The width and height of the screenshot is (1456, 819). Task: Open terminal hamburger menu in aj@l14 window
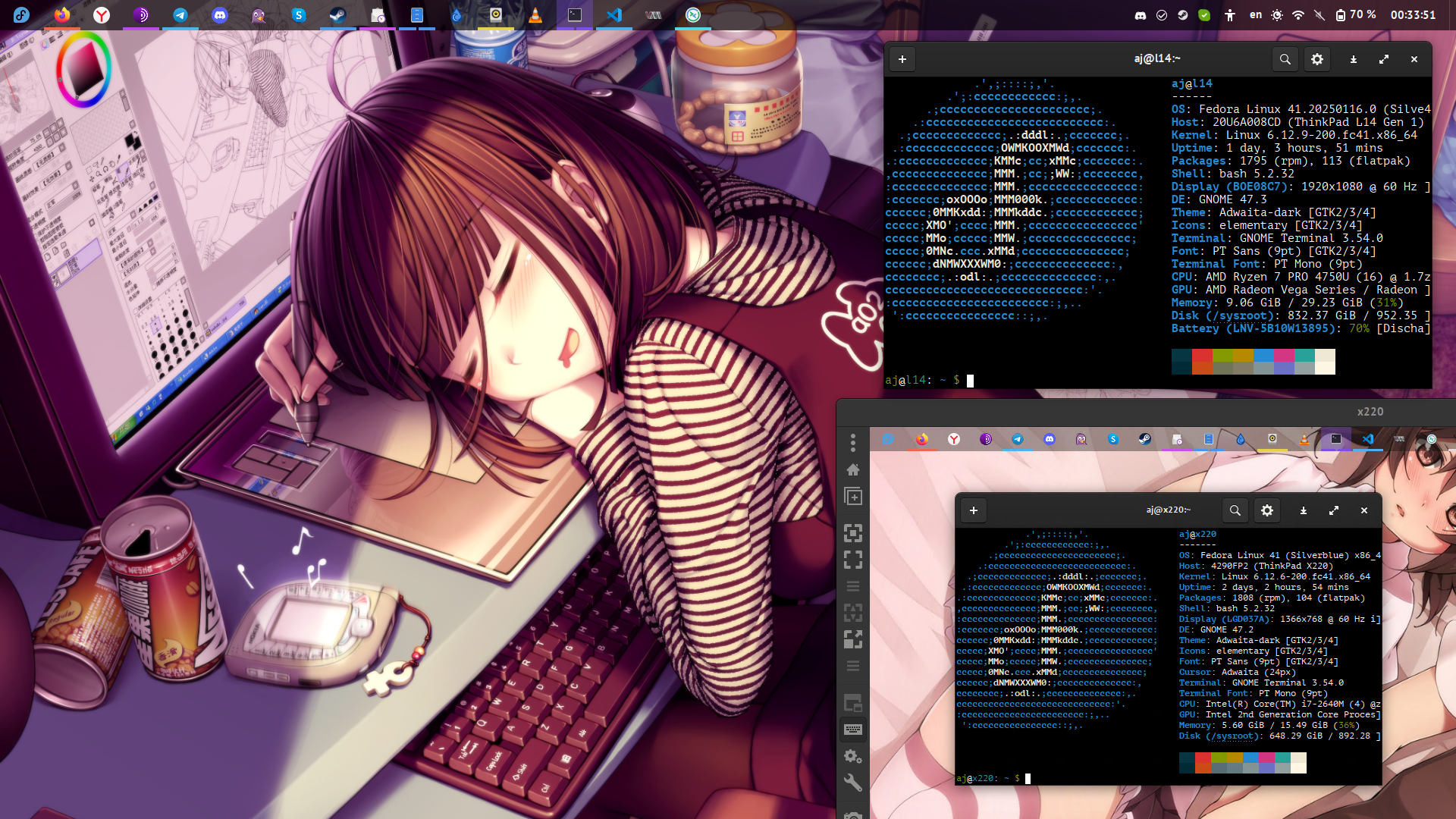[x=1317, y=59]
